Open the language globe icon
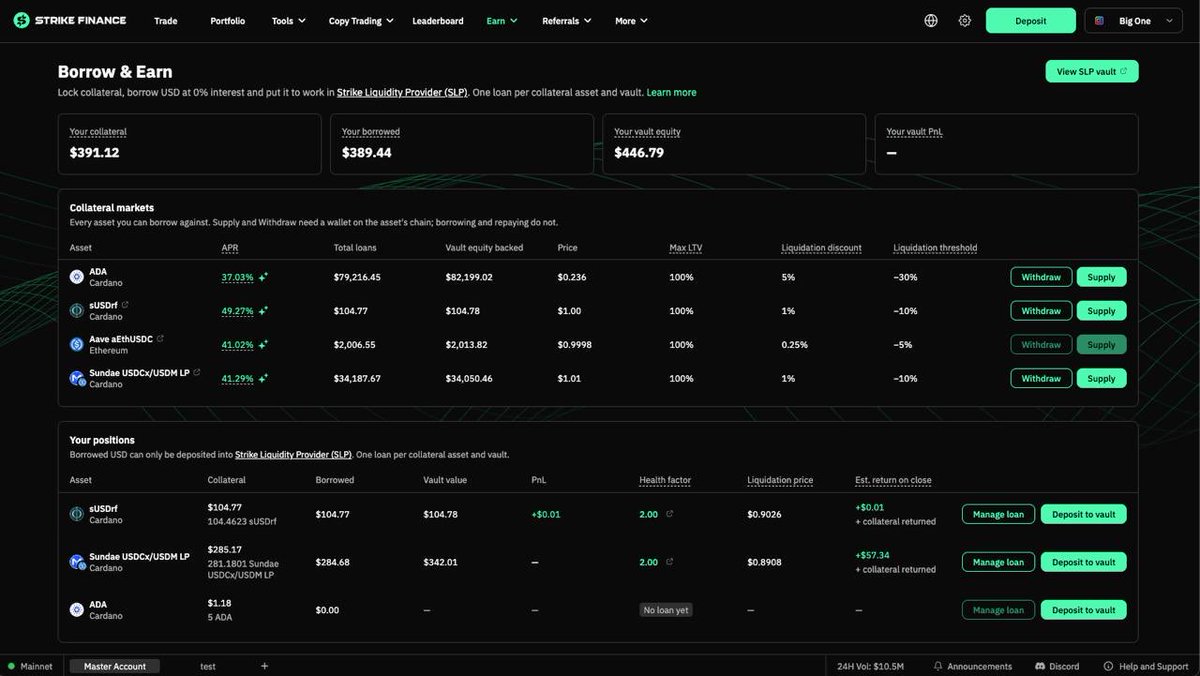1200x676 pixels. point(931,20)
